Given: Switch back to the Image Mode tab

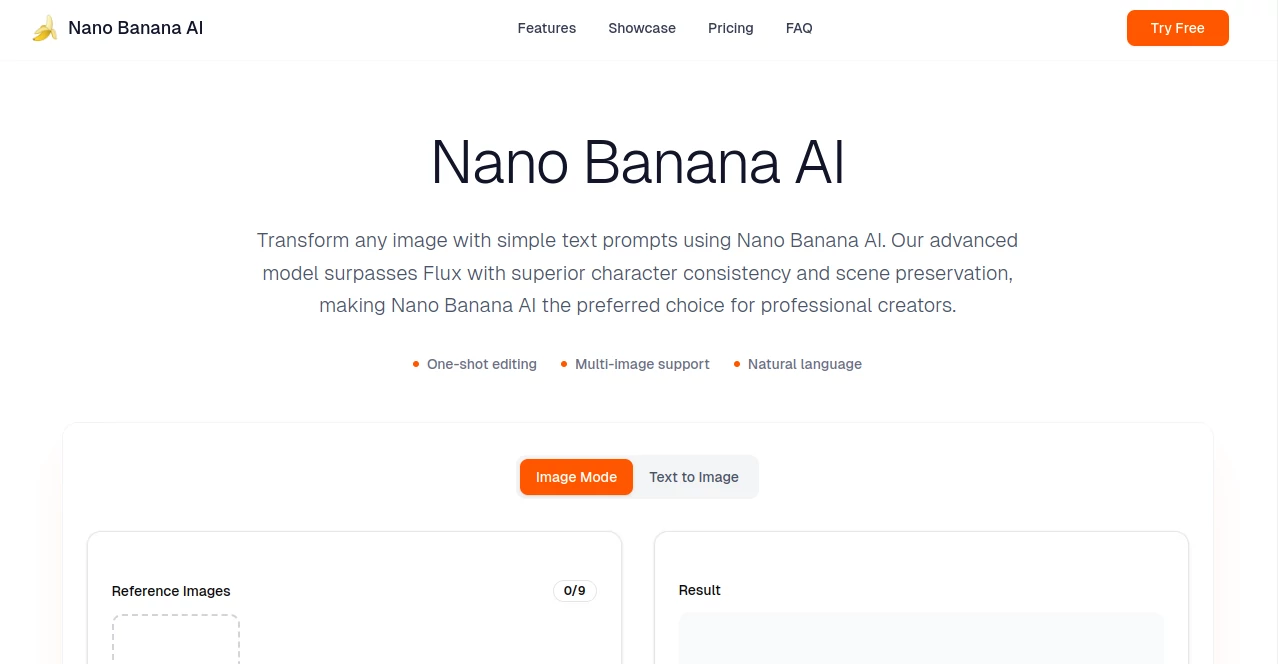Looking at the screenshot, I should [x=576, y=477].
